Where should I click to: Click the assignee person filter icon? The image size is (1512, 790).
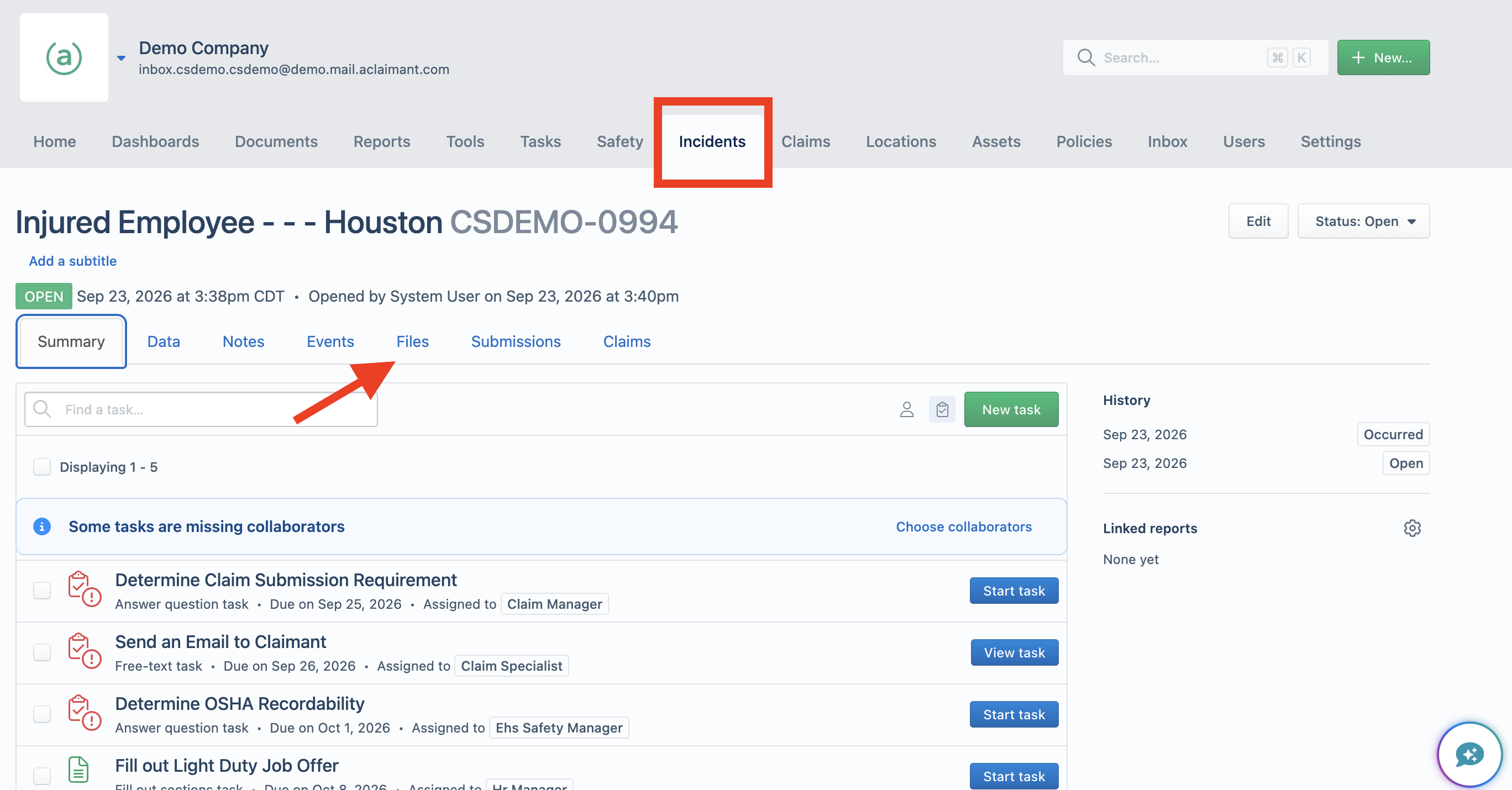coord(907,410)
